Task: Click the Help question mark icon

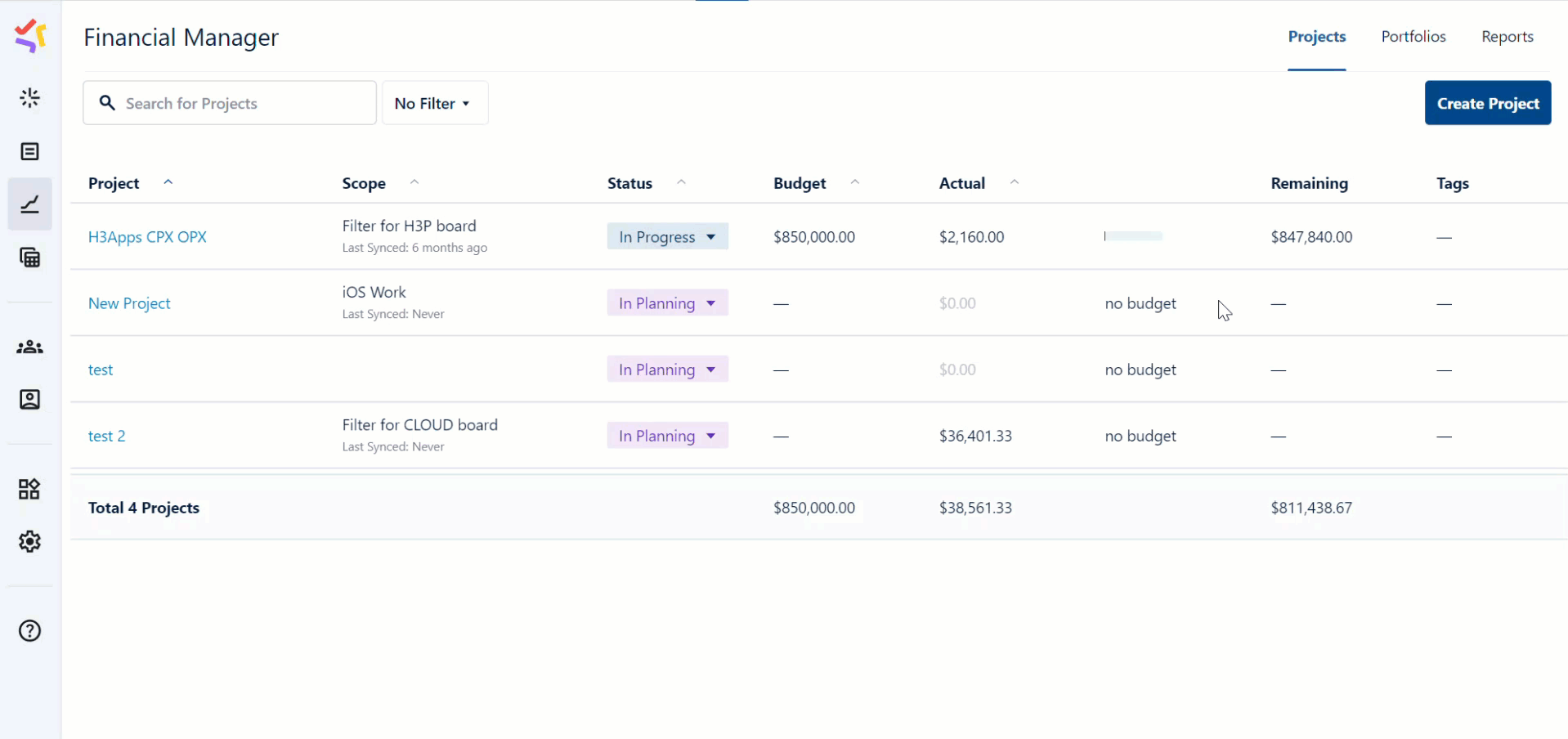Action: click(29, 630)
